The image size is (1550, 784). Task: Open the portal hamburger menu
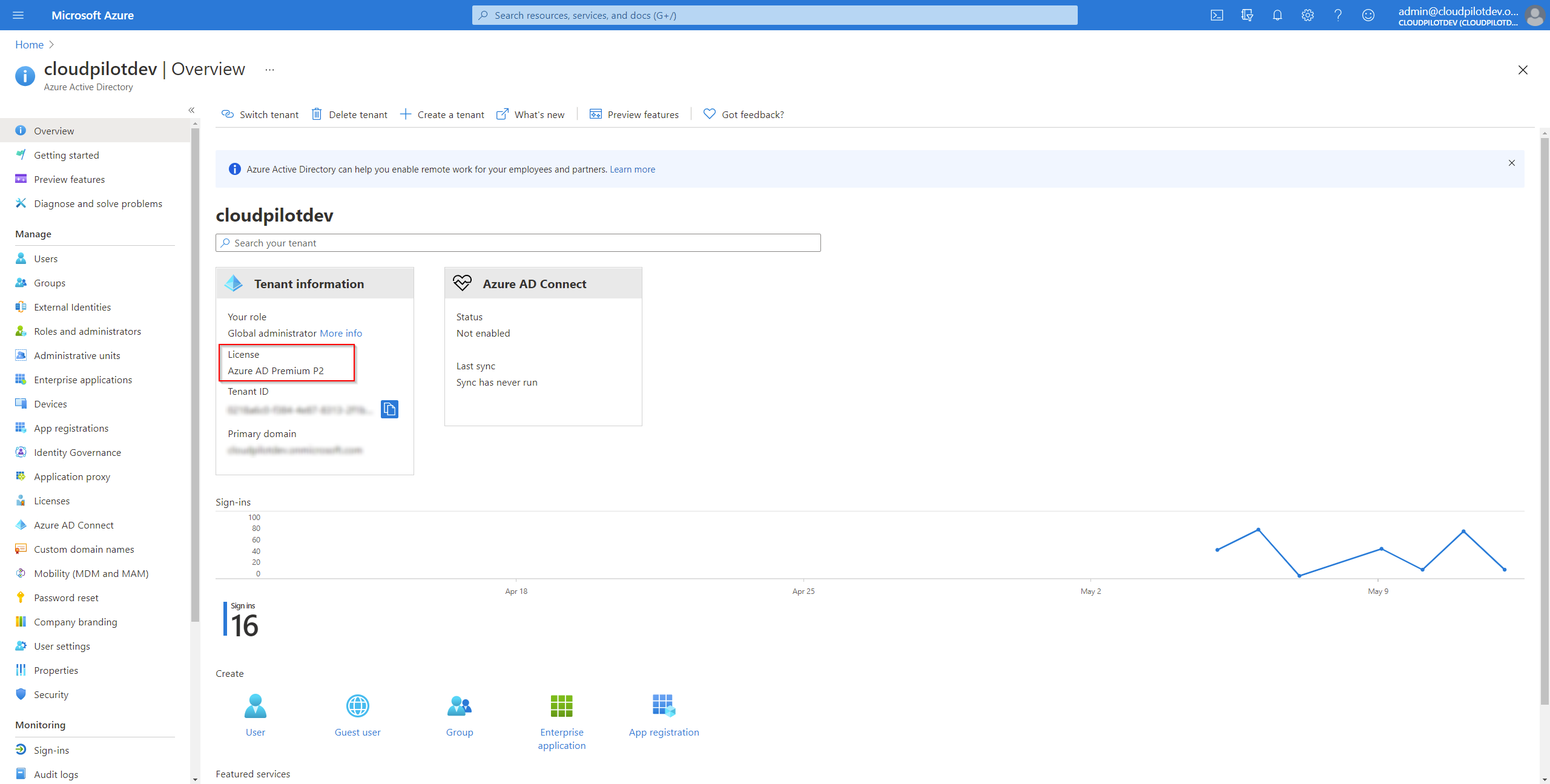(18, 15)
